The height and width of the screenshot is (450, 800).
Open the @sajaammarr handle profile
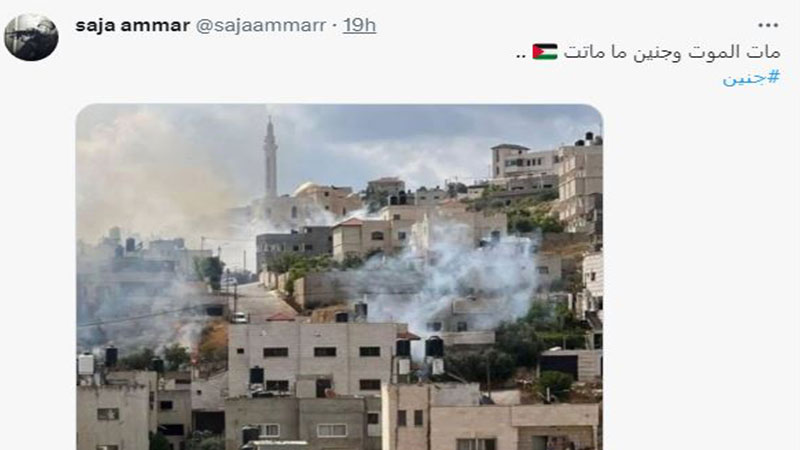point(261,25)
